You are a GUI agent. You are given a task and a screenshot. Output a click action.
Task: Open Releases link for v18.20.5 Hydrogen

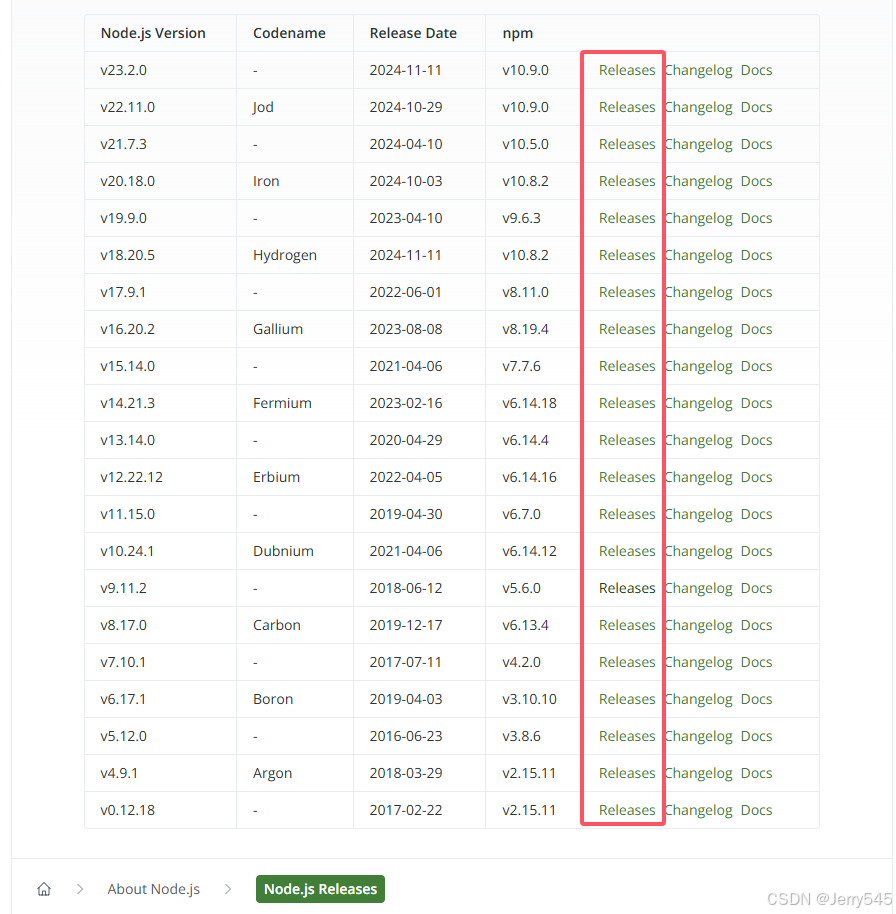click(627, 255)
